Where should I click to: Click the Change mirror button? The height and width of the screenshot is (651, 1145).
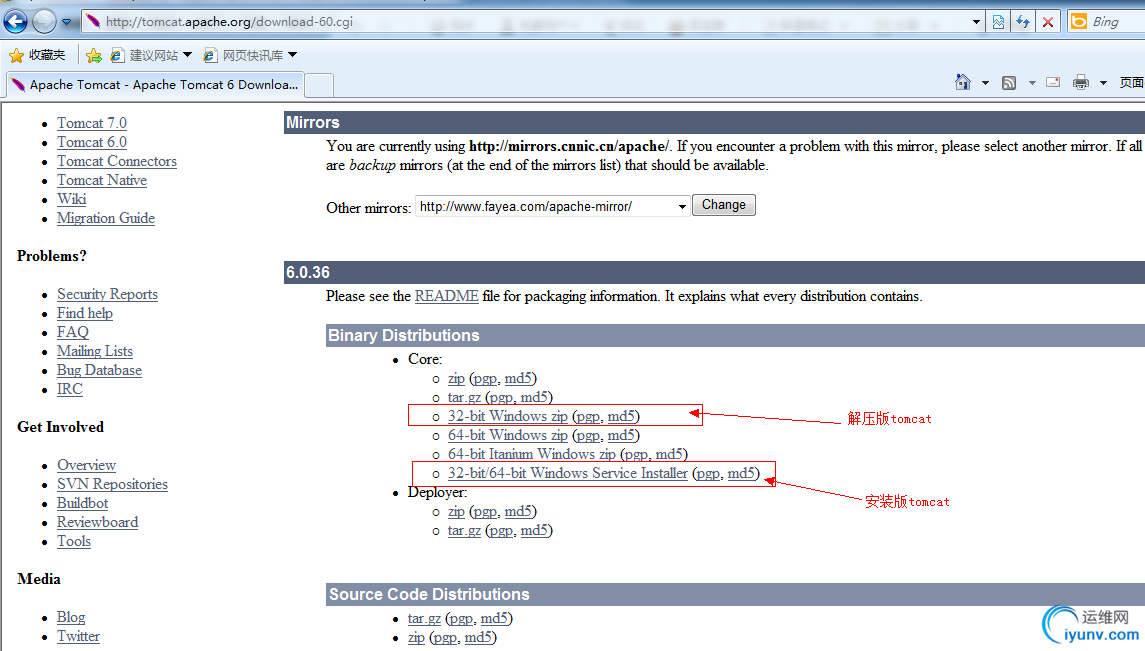724,205
